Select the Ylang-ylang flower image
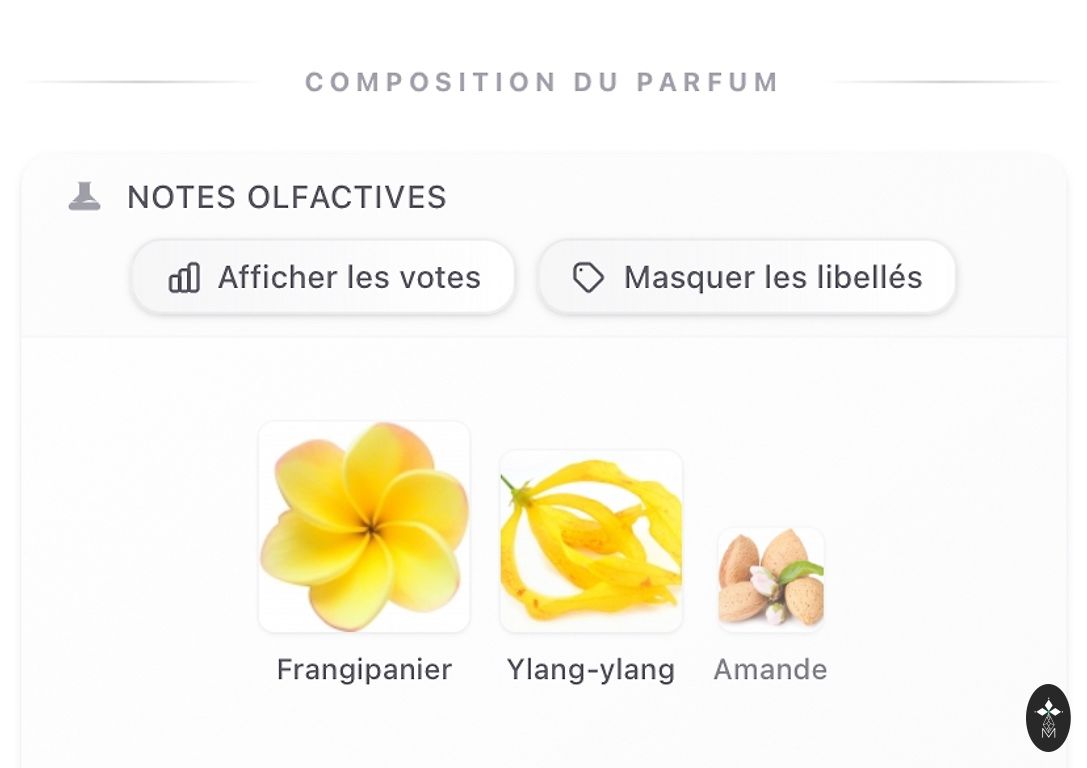 click(x=591, y=541)
